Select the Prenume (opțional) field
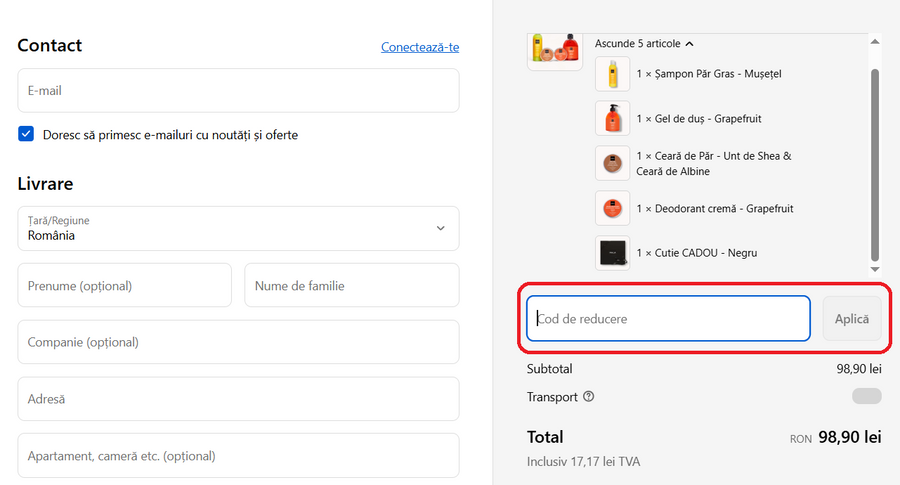This screenshot has height=485, width=900. [x=124, y=285]
